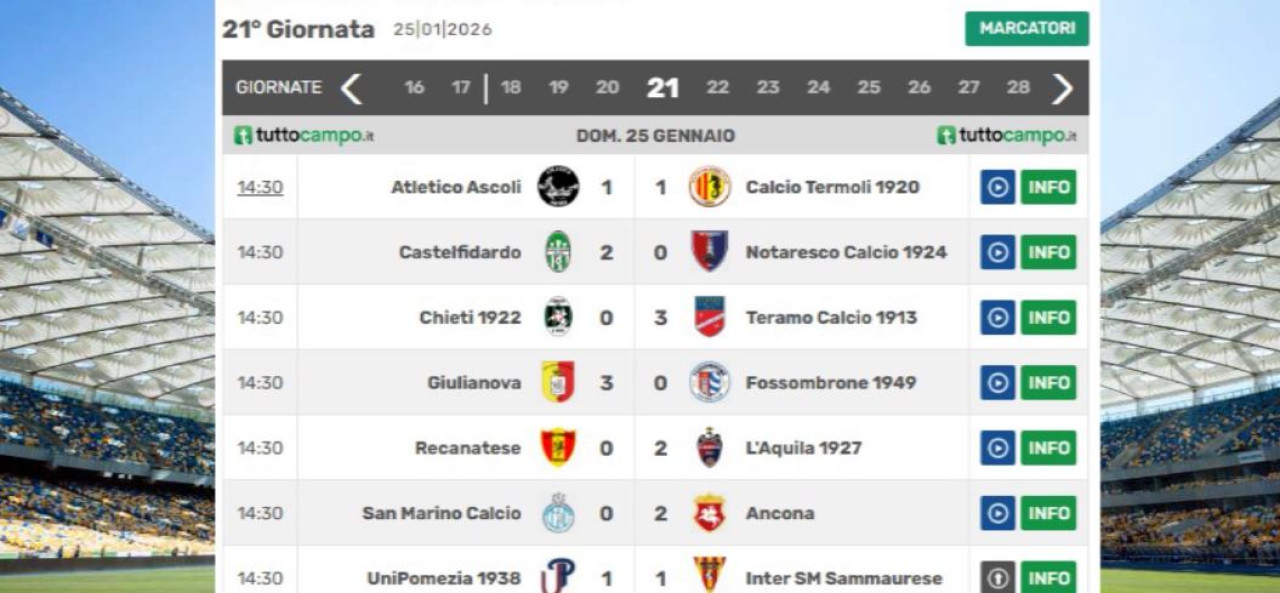Play video for Chieti vs Teramo match
The width and height of the screenshot is (1280, 593).
pyautogui.click(x=997, y=317)
